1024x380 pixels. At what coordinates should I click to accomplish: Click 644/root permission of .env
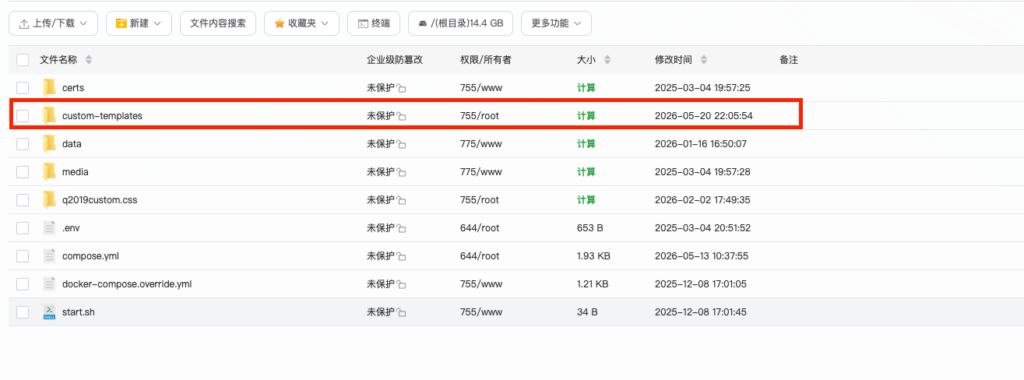pos(479,228)
